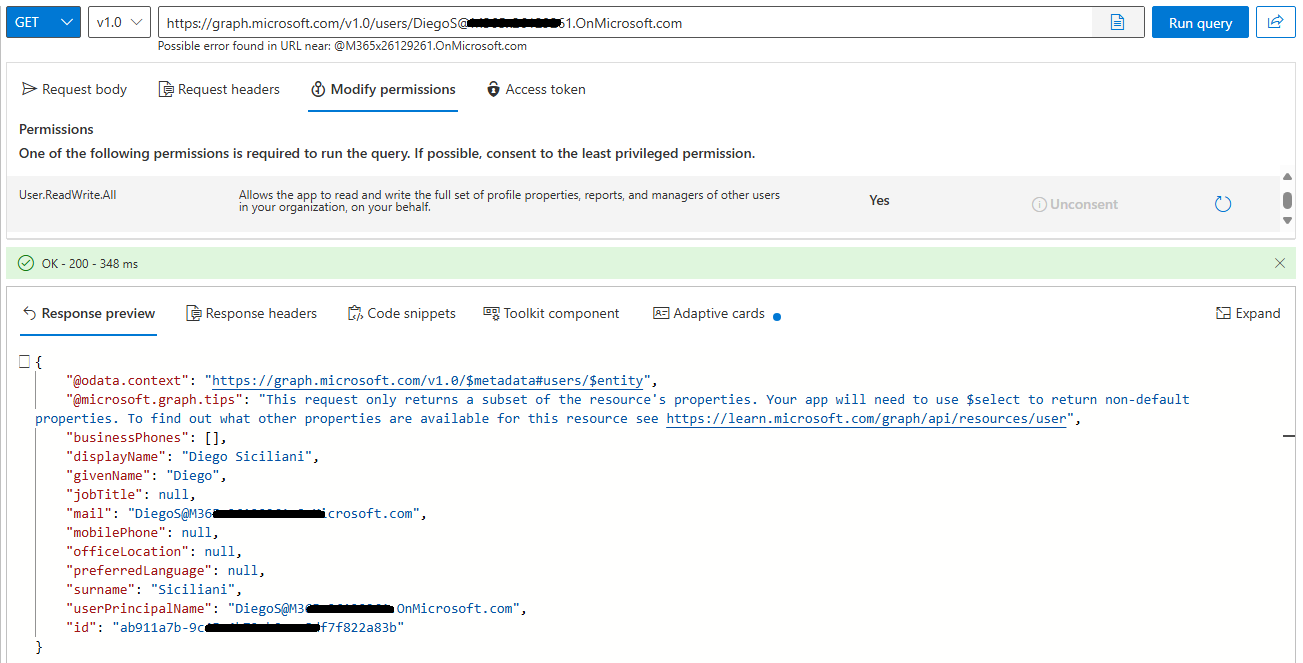
Task: Dismiss the OK - 200 status message
Action: [1280, 263]
